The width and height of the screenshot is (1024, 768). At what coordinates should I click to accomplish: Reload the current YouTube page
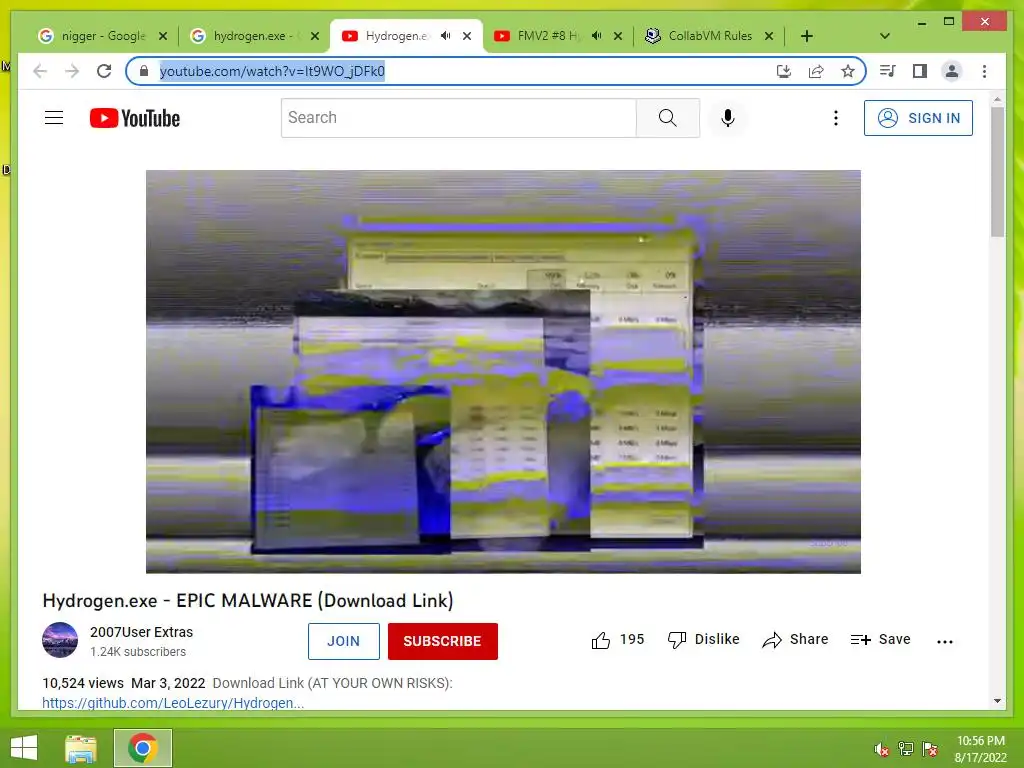coord(104,71)
